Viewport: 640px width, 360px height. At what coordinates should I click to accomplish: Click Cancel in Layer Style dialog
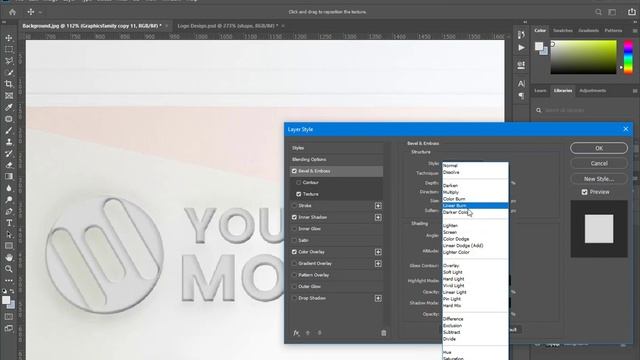point(599,163)
